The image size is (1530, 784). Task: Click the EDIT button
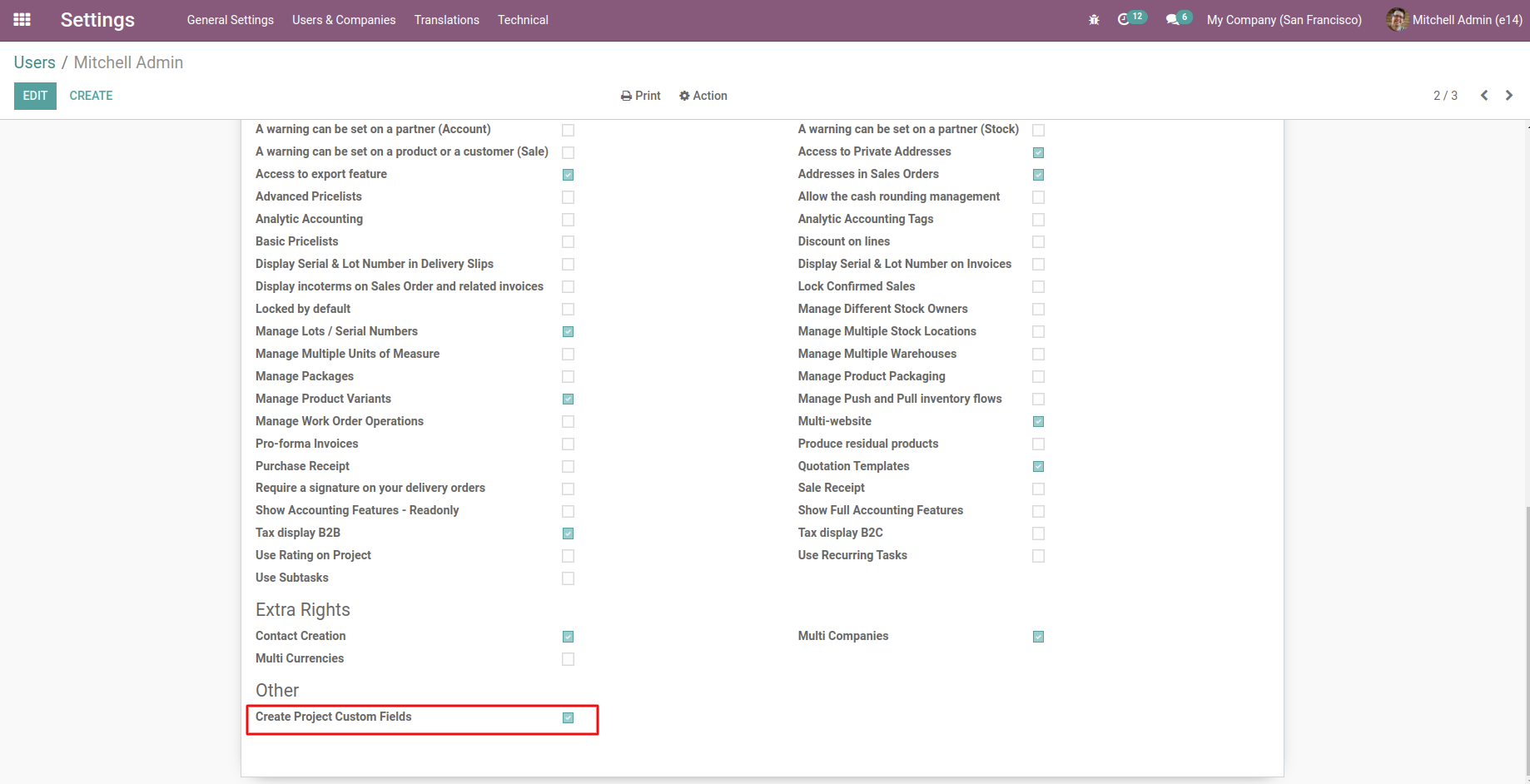tap(35, 96)
